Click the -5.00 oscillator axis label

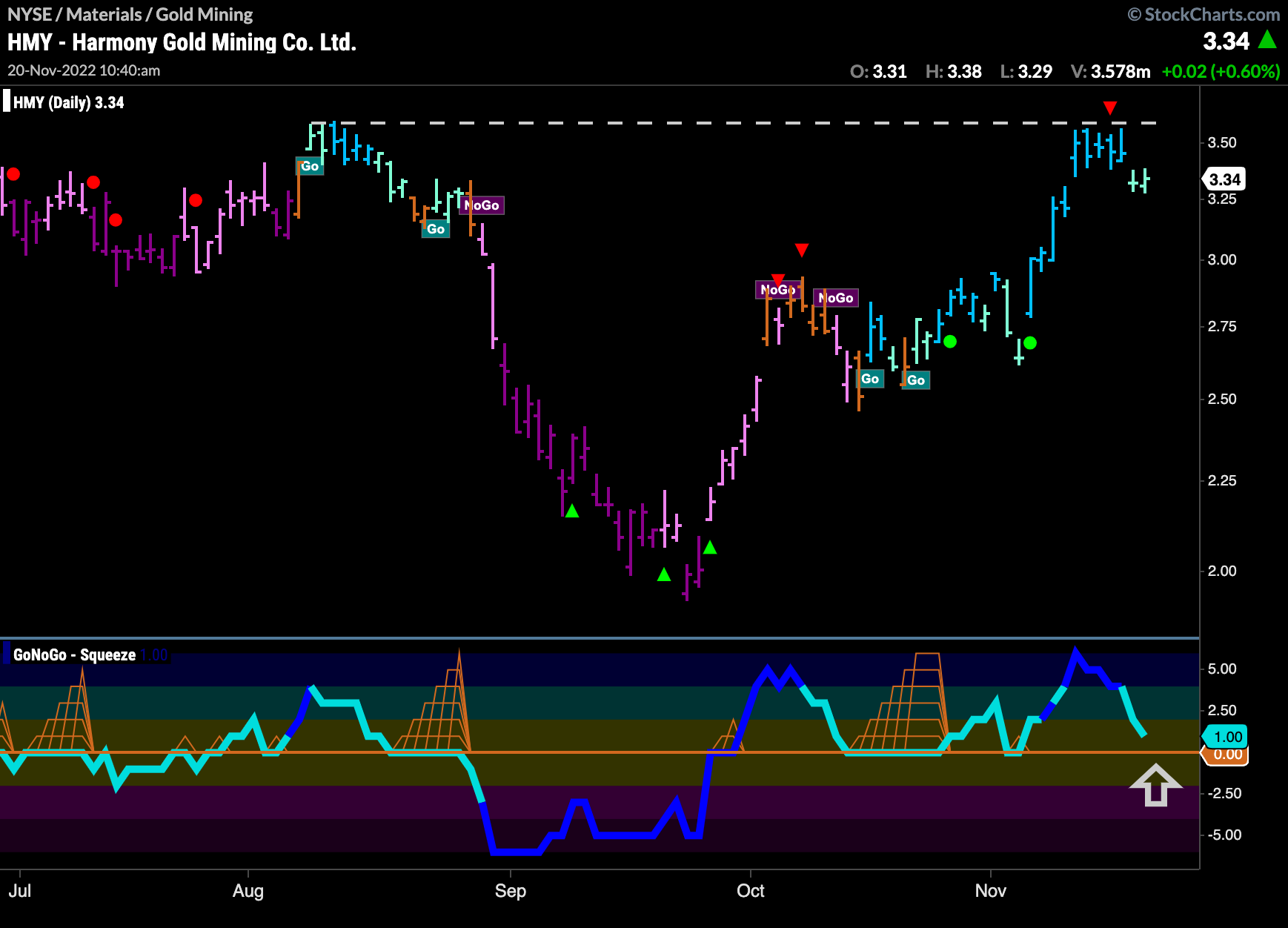(1224, 835)
